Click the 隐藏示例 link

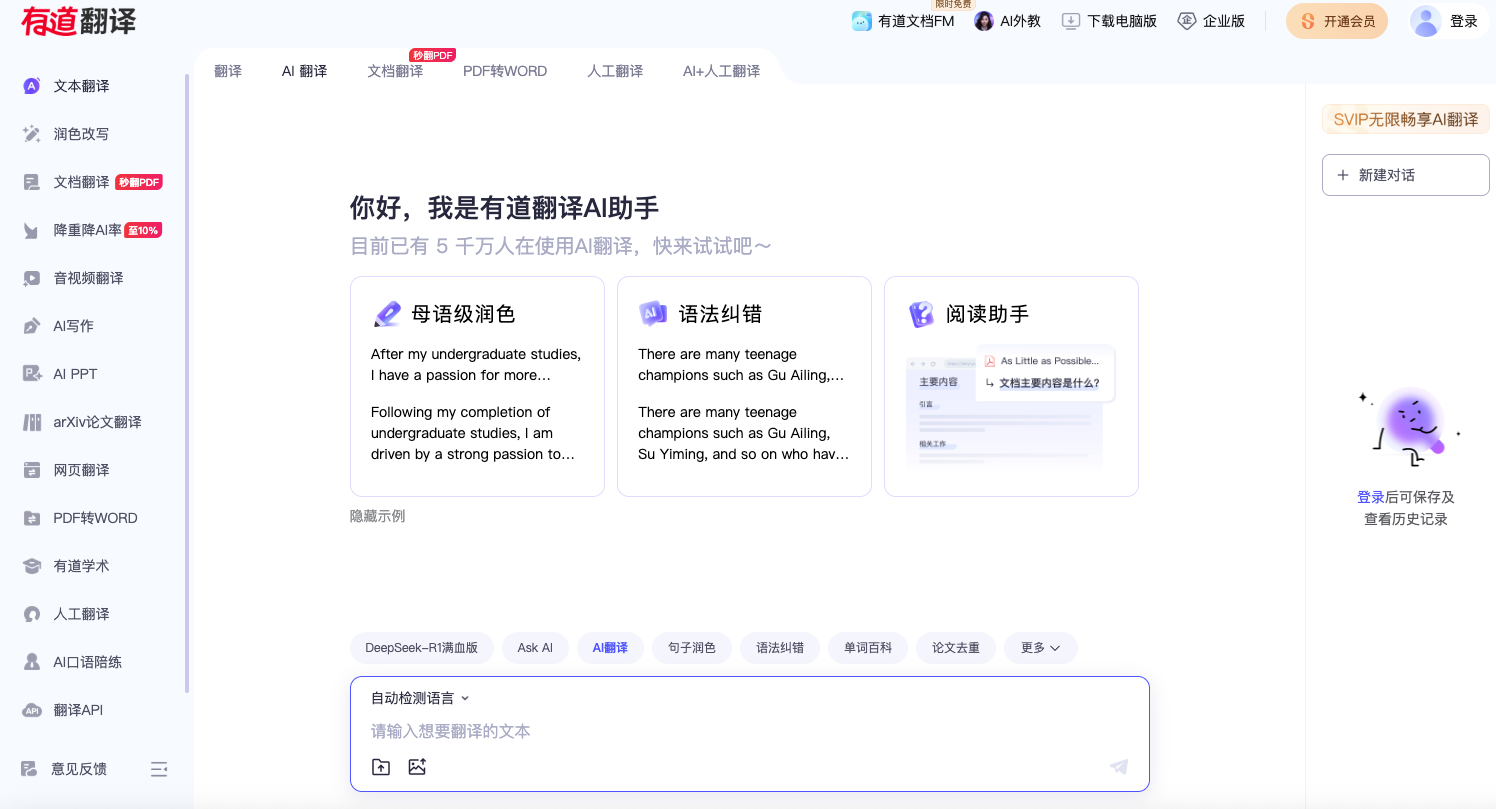(377, 516)
